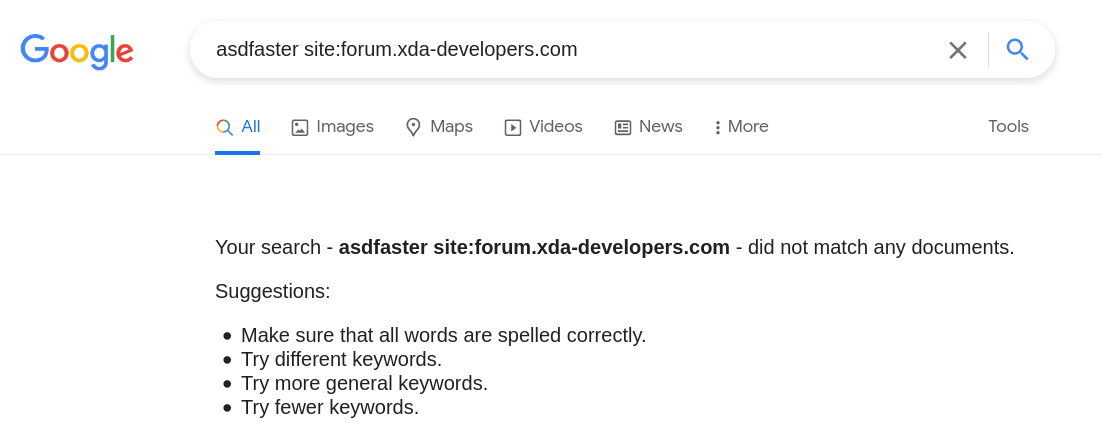Open the Tools options
The width and height of the screenshot is (1102, 448).
(x=1008, y=127)
